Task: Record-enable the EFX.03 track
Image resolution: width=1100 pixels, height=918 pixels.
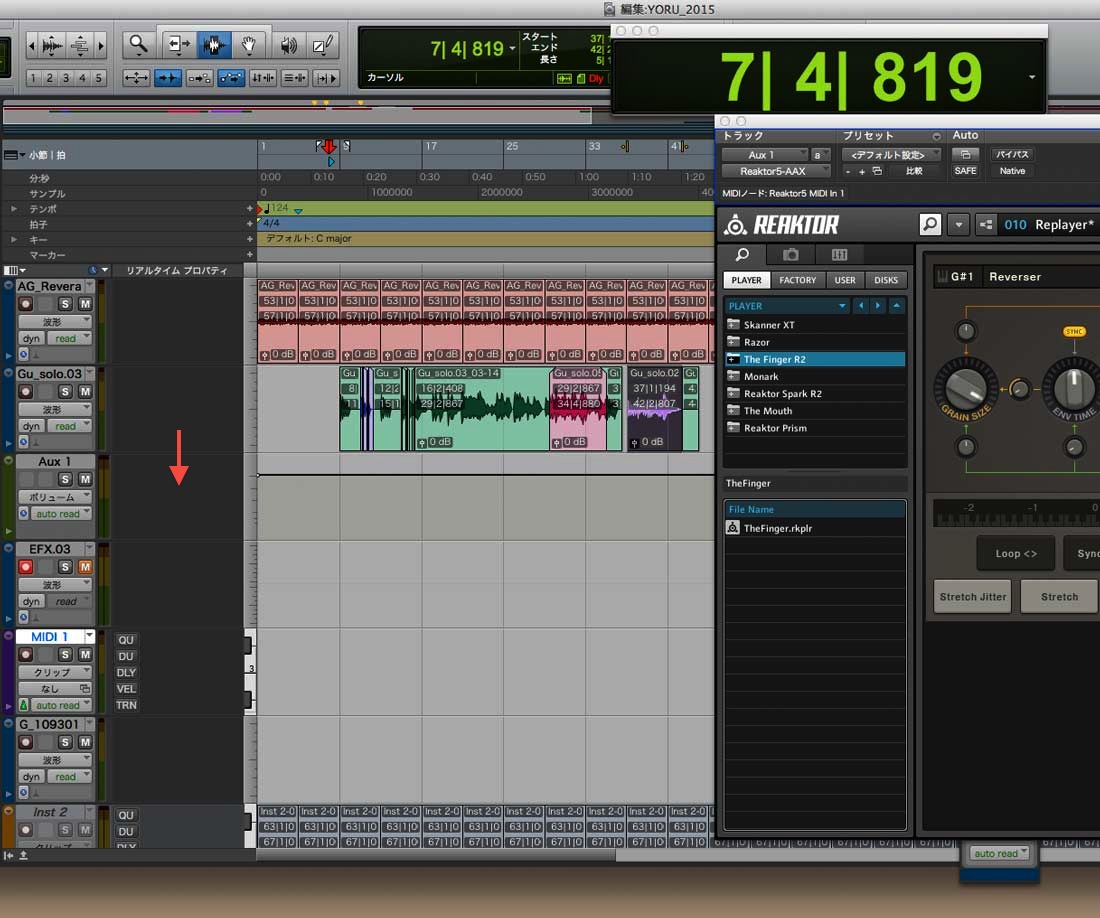Action: pyautogui.click(x=26, y=567)
